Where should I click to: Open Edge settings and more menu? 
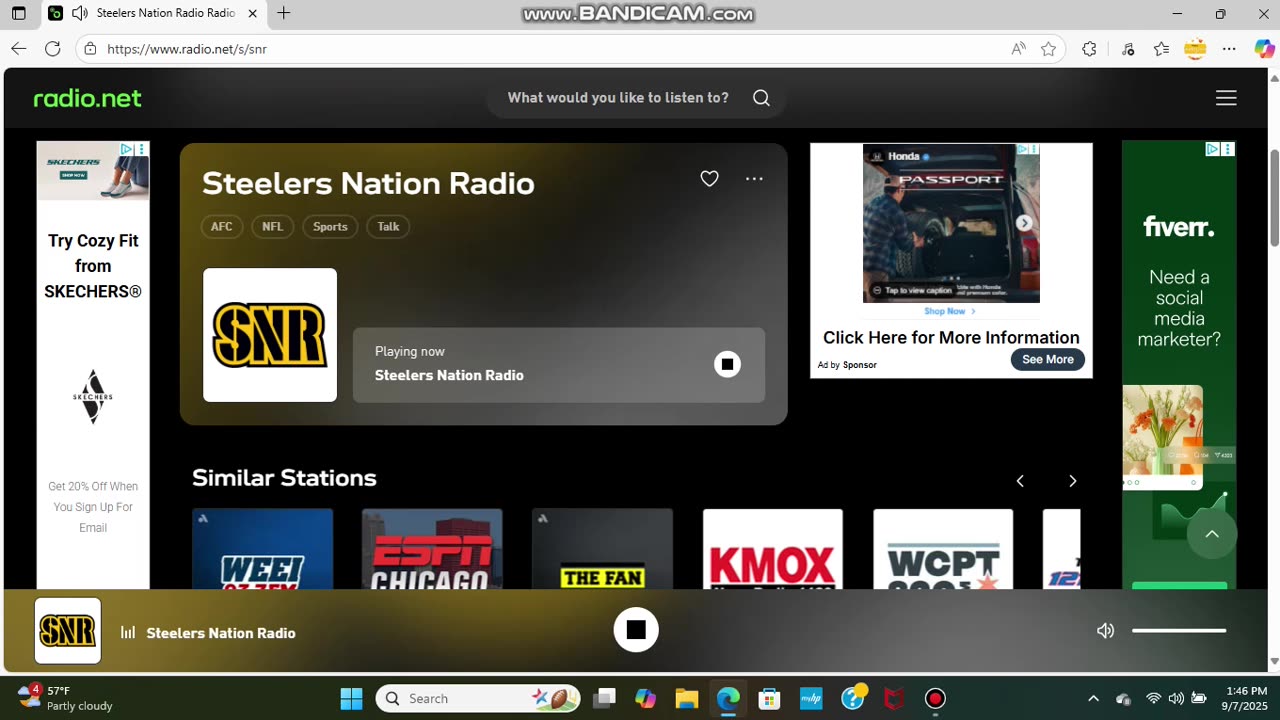1230,49
